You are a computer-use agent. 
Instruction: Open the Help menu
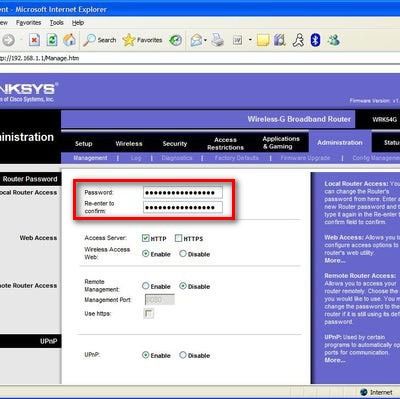coord(78,23)
